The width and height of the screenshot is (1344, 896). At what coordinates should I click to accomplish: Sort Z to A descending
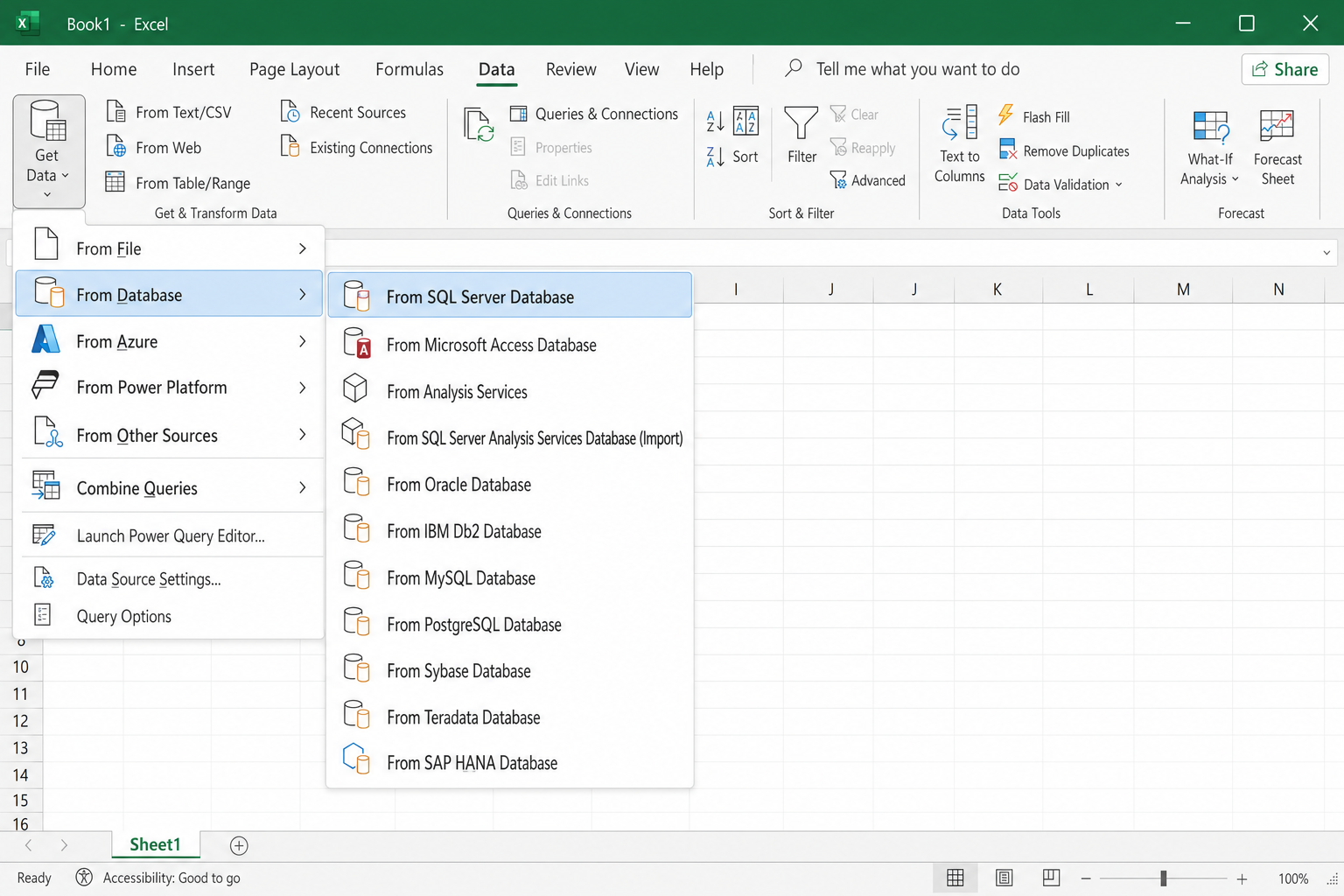(x=715, y=157)
